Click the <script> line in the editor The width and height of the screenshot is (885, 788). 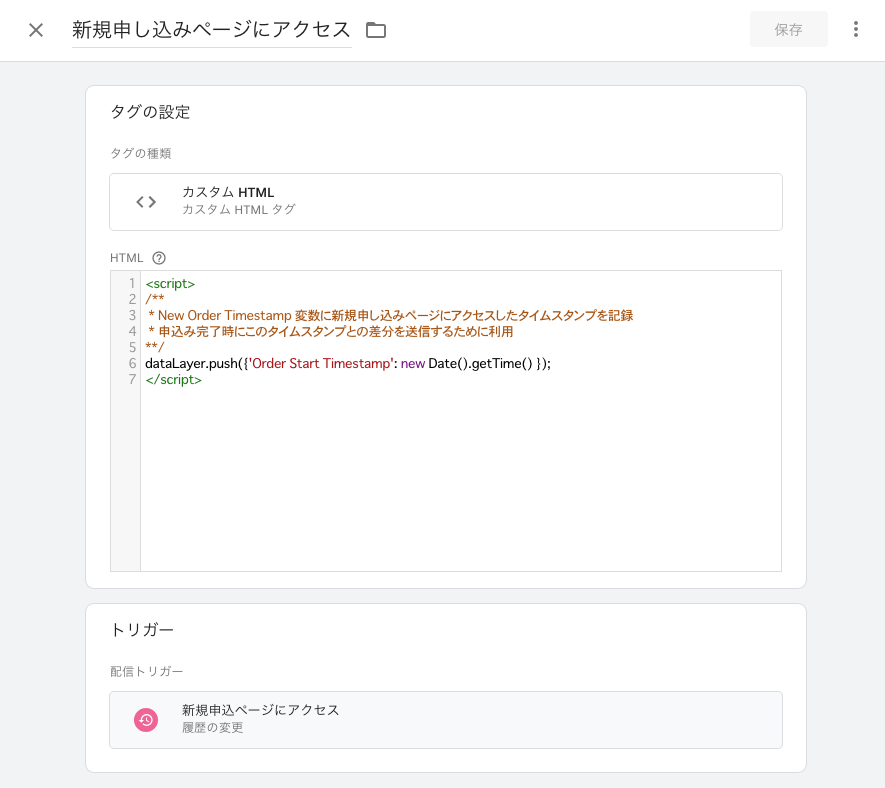171,283
